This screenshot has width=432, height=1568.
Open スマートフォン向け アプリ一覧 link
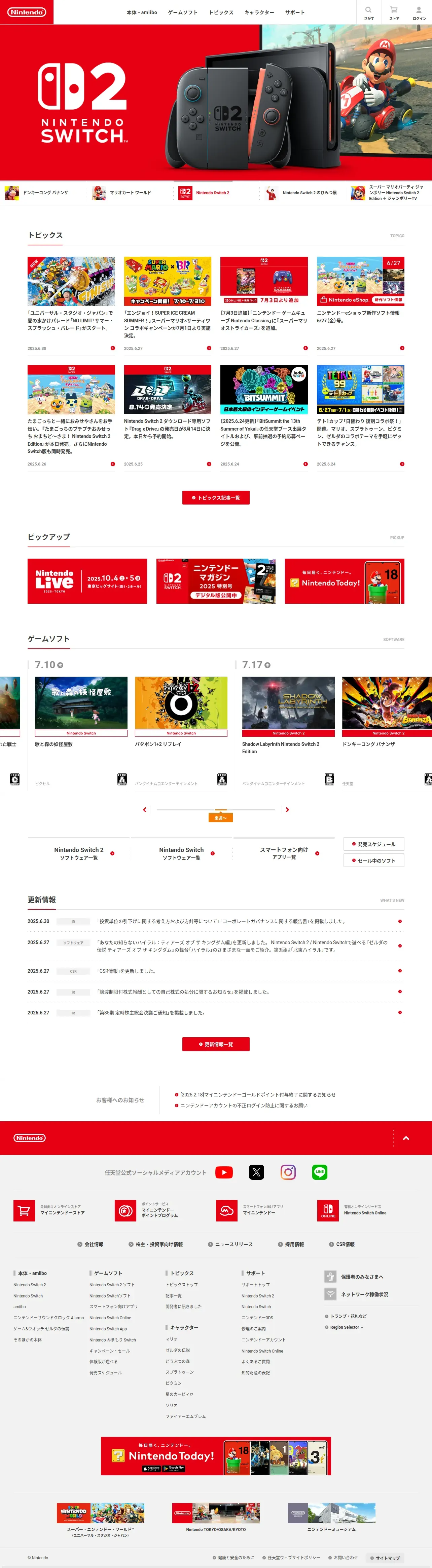pos(284,853)
